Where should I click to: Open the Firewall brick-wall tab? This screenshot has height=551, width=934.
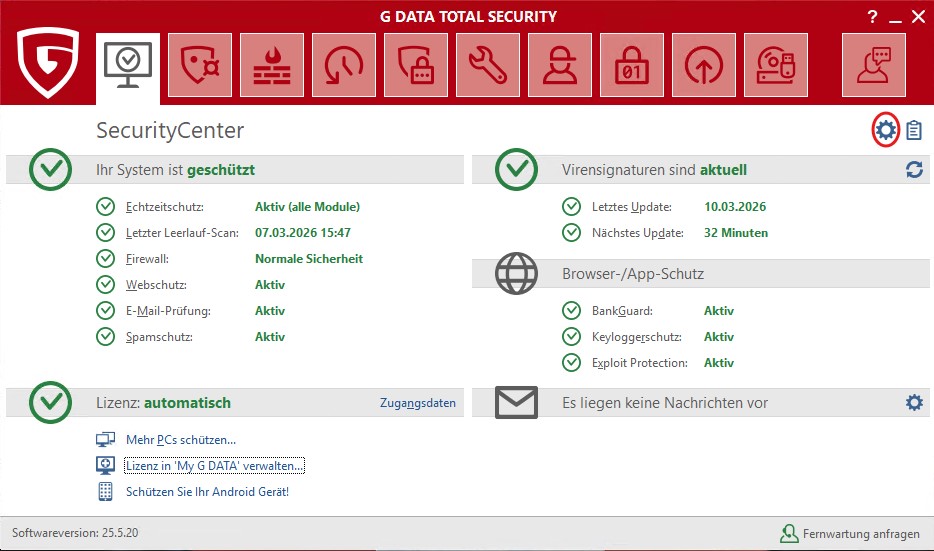coord(272,65)
